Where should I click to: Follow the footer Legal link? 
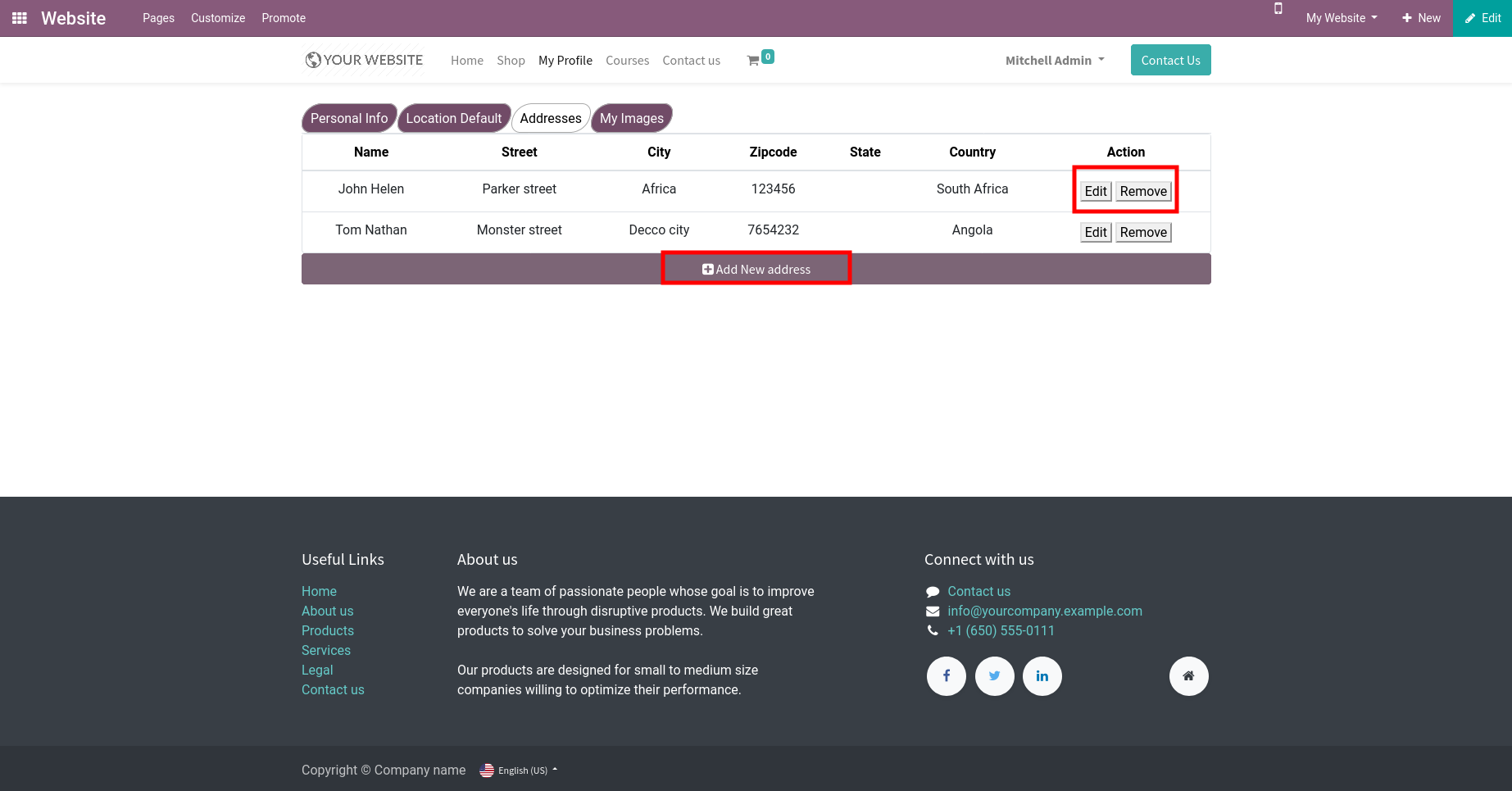pos(317,670)
